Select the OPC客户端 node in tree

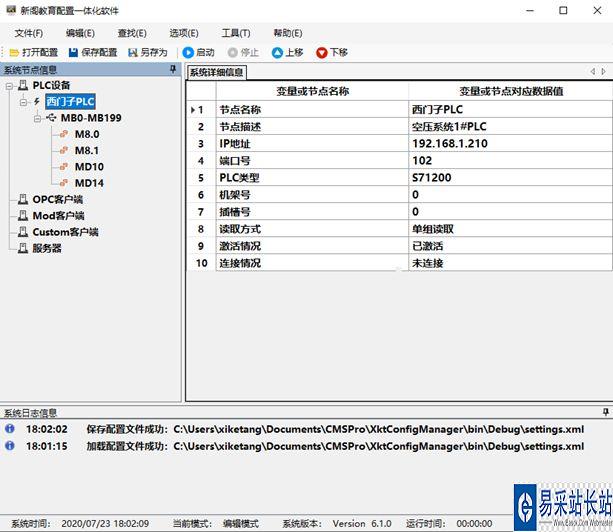click(58, 199)
